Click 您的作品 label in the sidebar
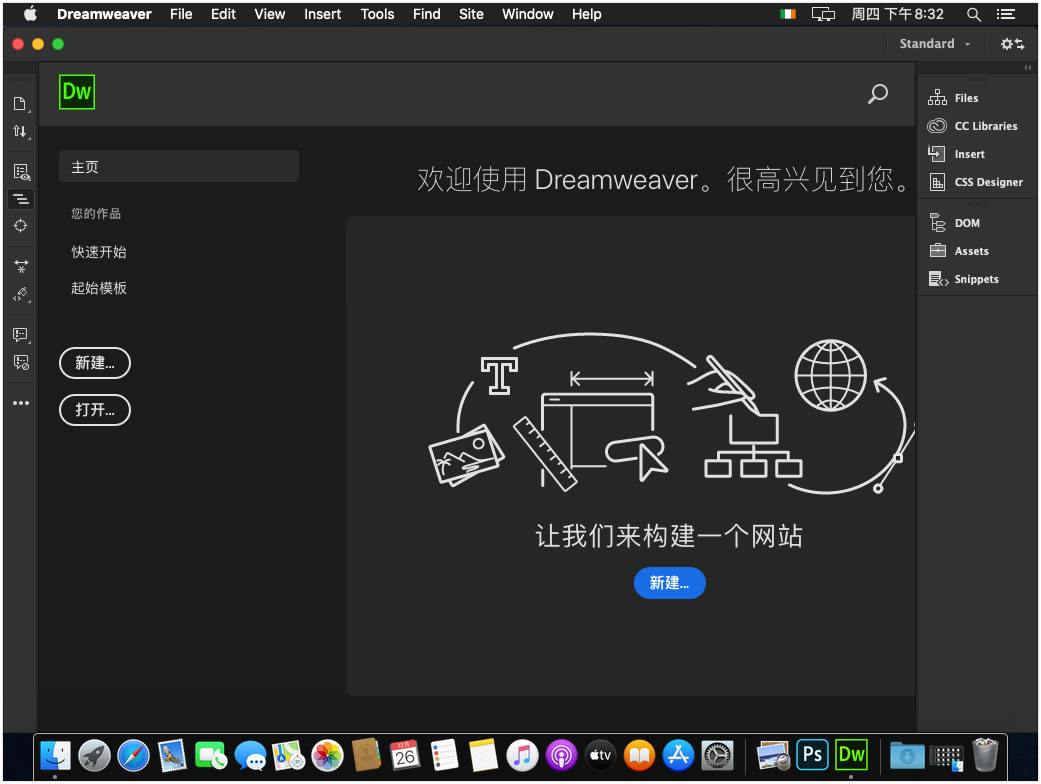The height and width of the screenshot is (784, 1041). point(96,214)
